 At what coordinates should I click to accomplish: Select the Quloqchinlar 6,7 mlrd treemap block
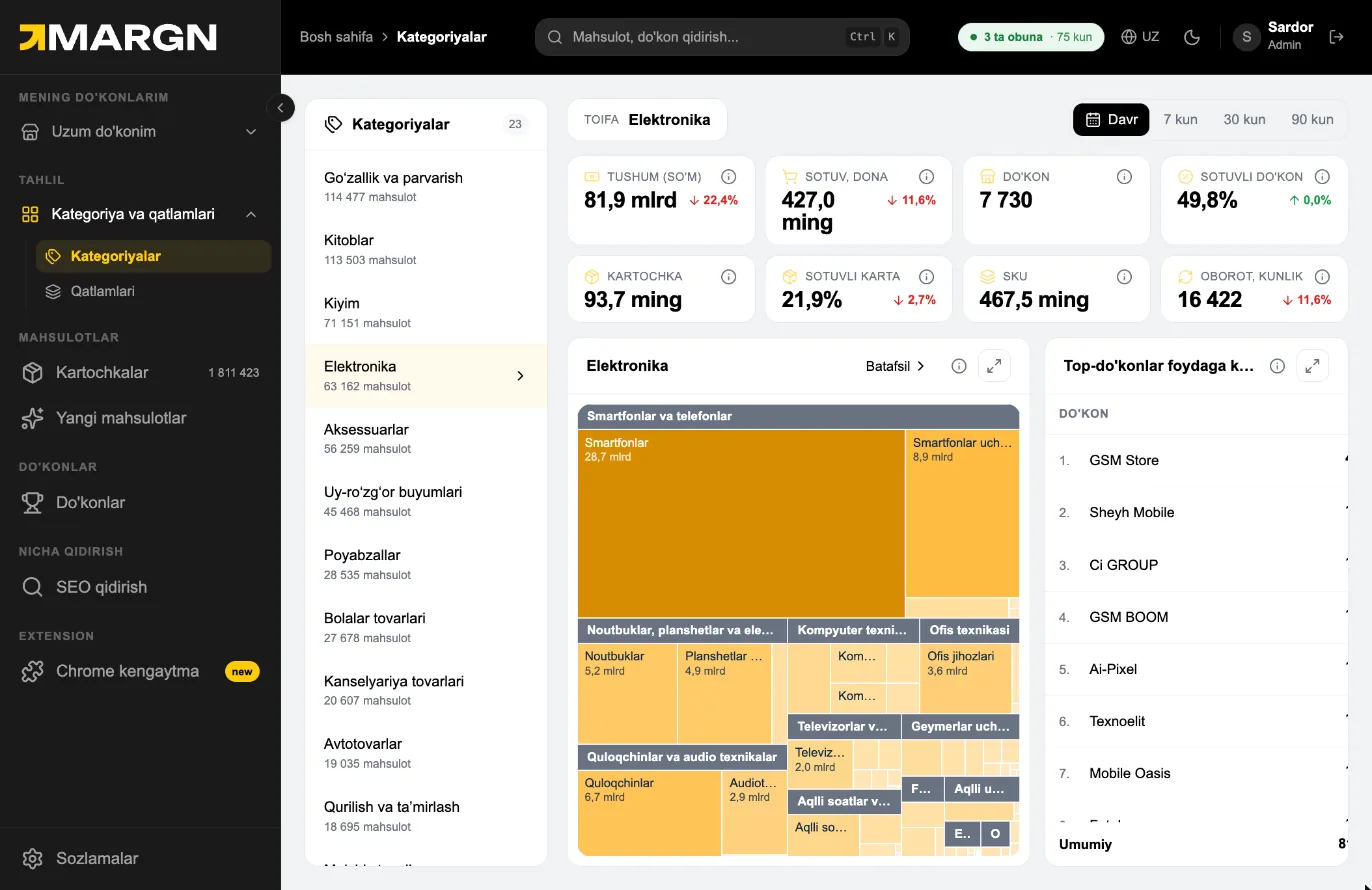(649, 813)
